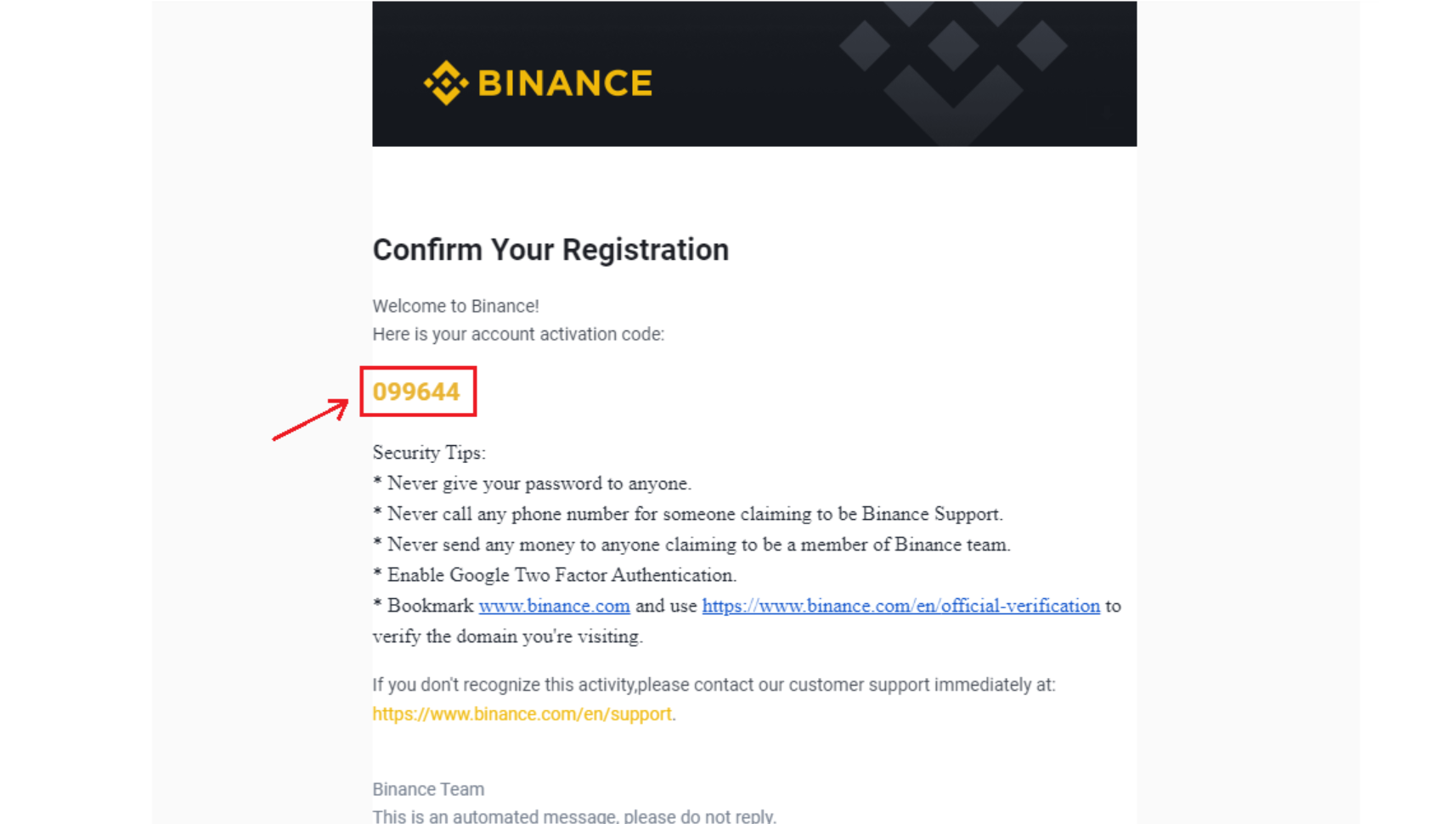Click the Binance Team signature
Screen dimensions: 1456x824
(428, 789)
